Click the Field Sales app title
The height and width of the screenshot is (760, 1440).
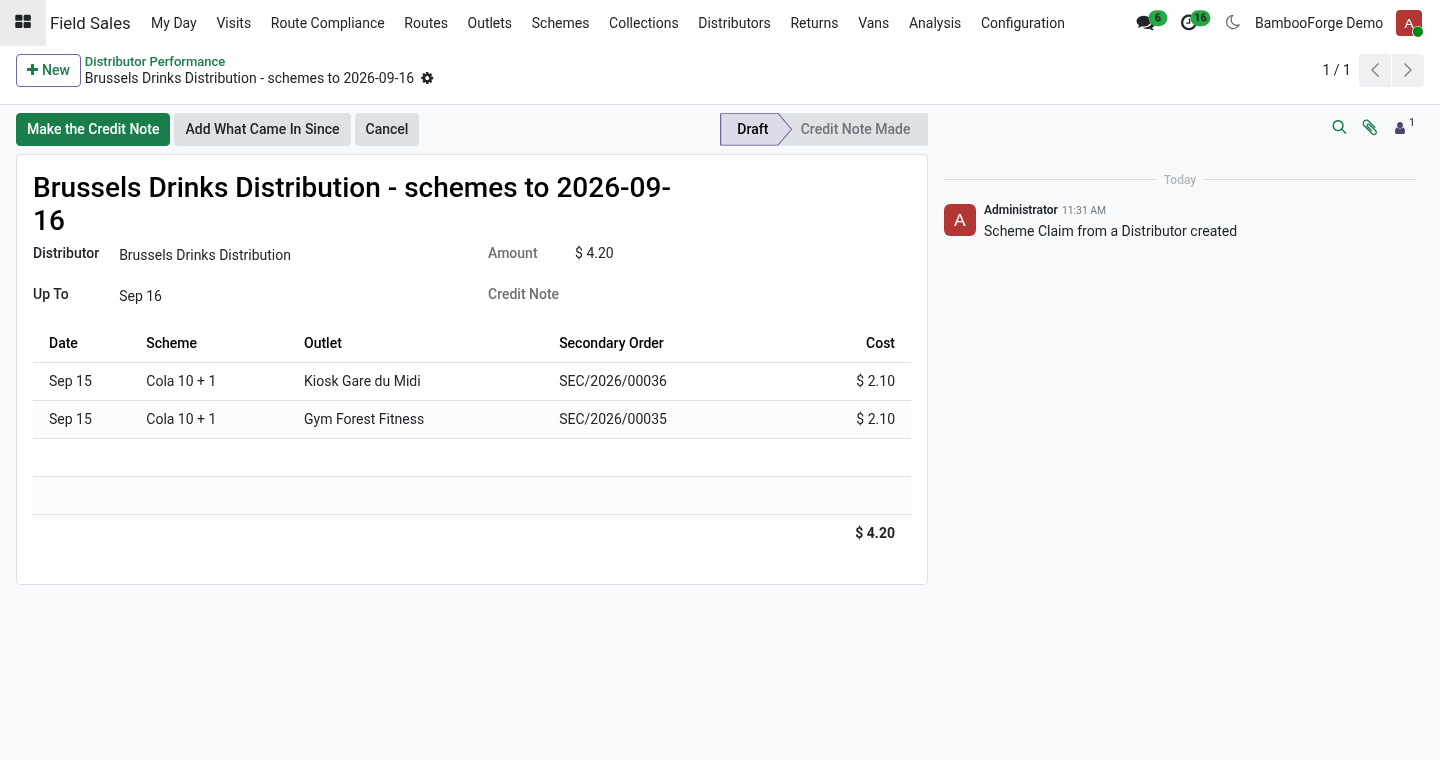pos(90,23)
